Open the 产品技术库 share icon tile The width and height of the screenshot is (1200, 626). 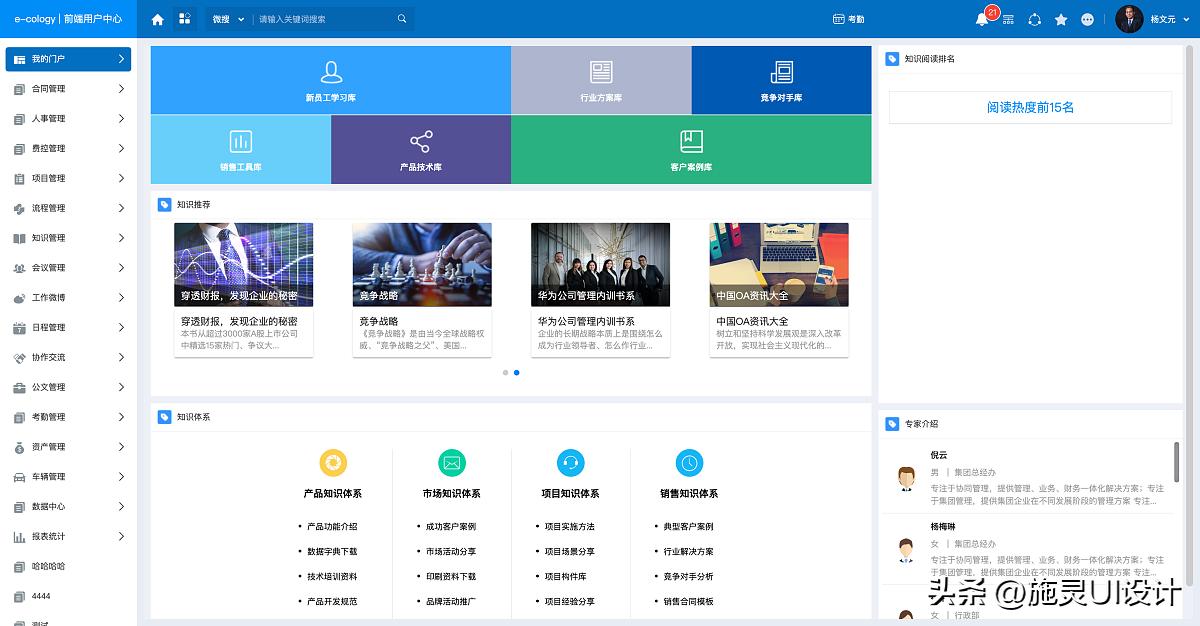421,149
